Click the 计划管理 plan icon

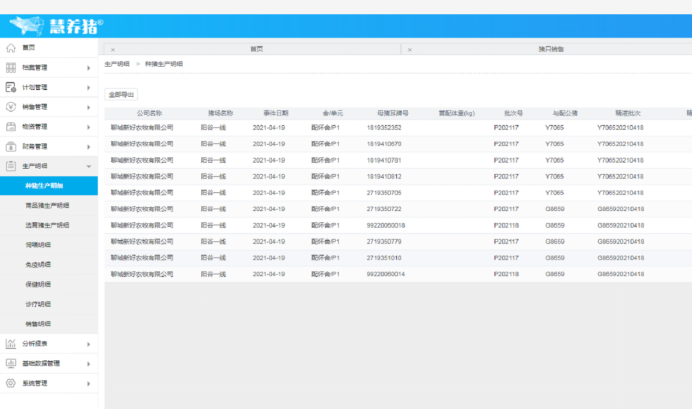11,87
